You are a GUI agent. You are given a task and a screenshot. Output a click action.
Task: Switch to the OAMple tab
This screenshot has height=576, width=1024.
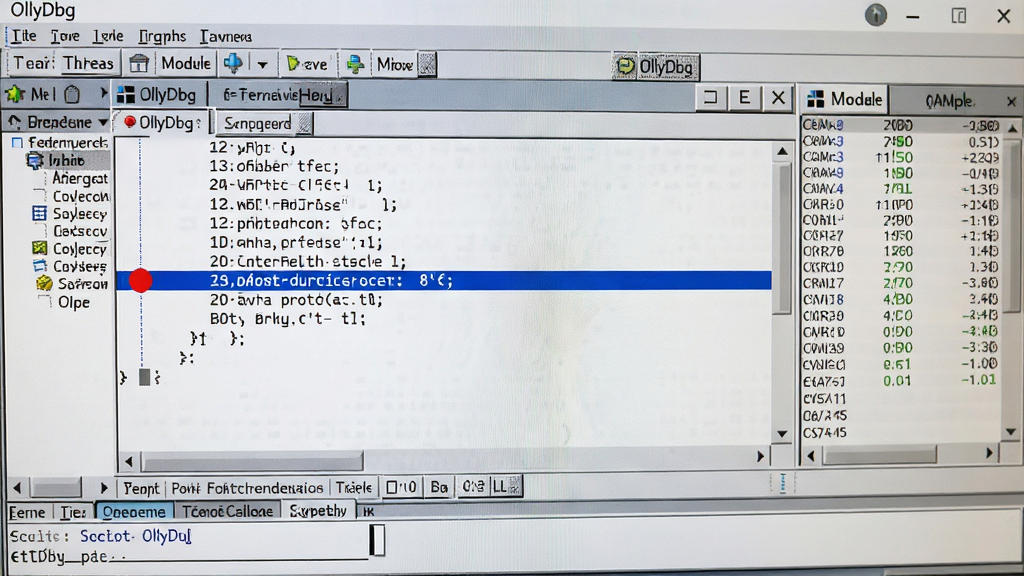[x=948, y=101]
